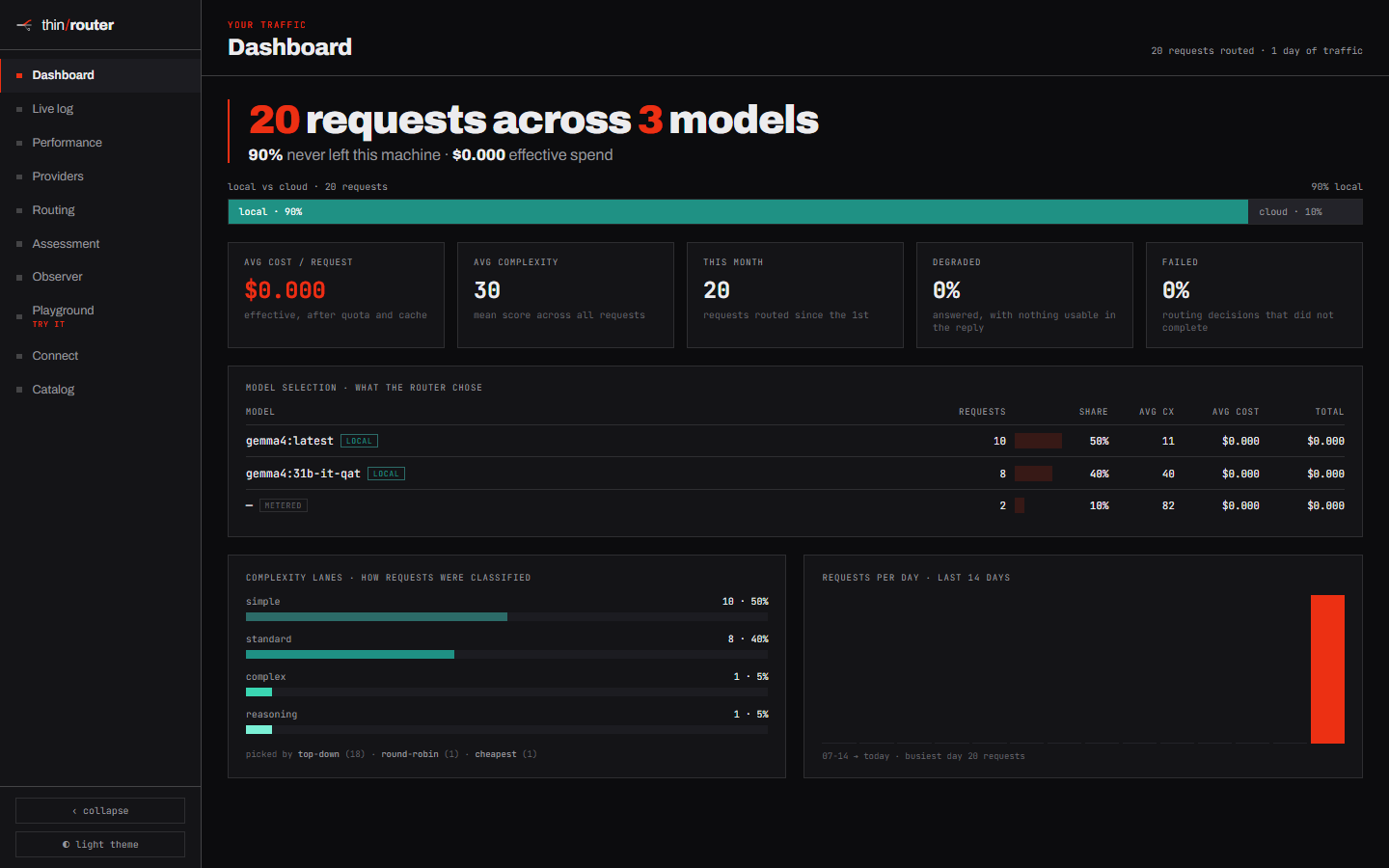The width and height of the screenshot is (1389, 868).
Task: Open the Assessment section
Action: click(100, 244)
